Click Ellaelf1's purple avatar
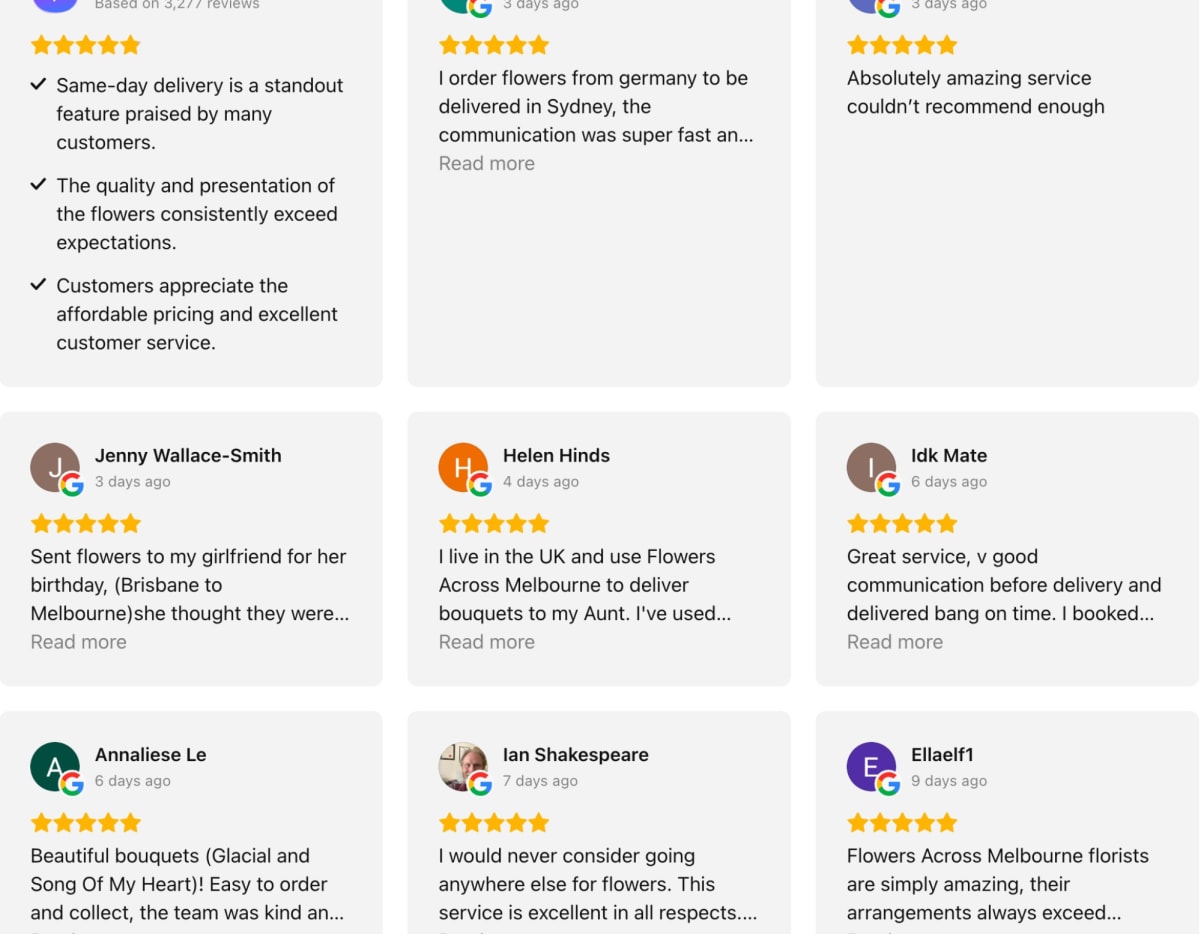This screenshot has height=934, width=1200. 871,767
